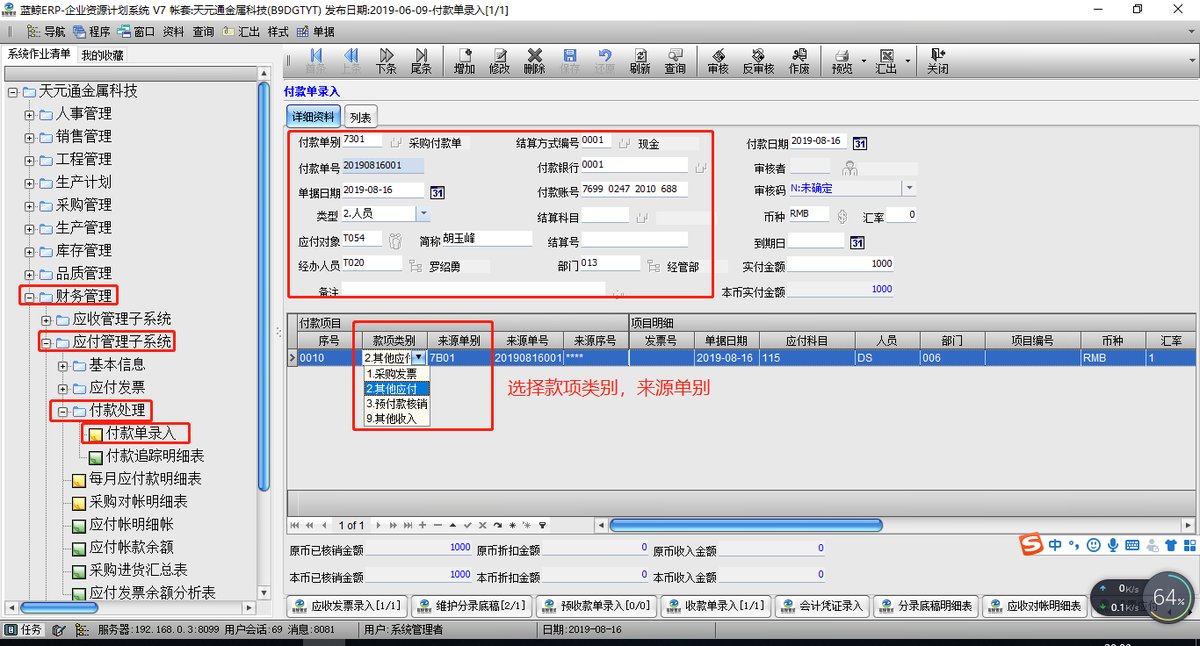Open dropdown arrow next to 预览

point(863,61)
